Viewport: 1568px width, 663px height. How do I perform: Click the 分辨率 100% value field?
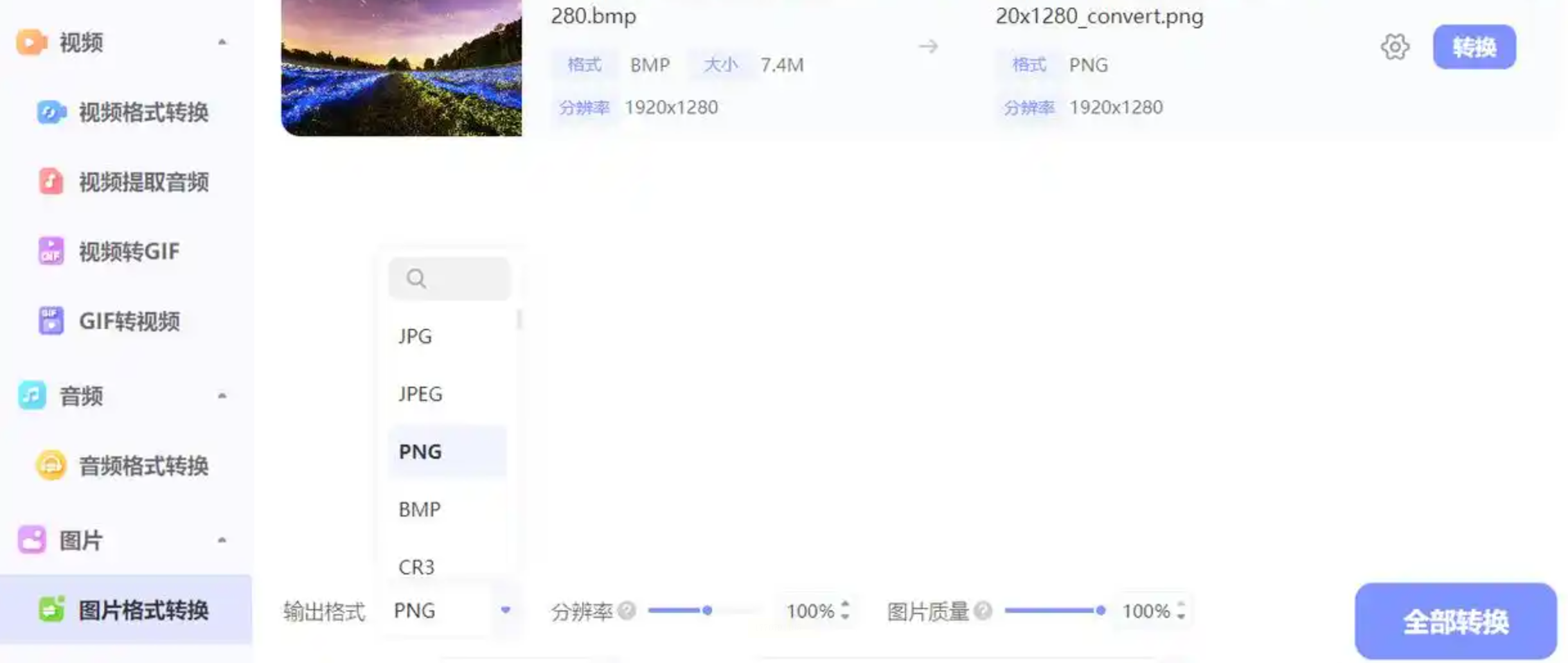point(810,610)
